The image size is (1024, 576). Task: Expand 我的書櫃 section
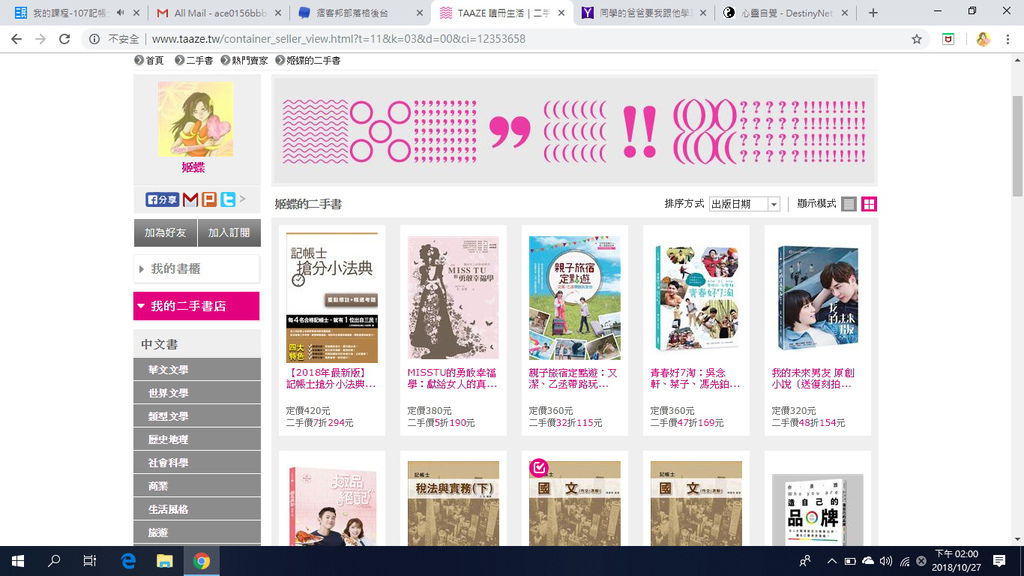click(x=197, y=268)
